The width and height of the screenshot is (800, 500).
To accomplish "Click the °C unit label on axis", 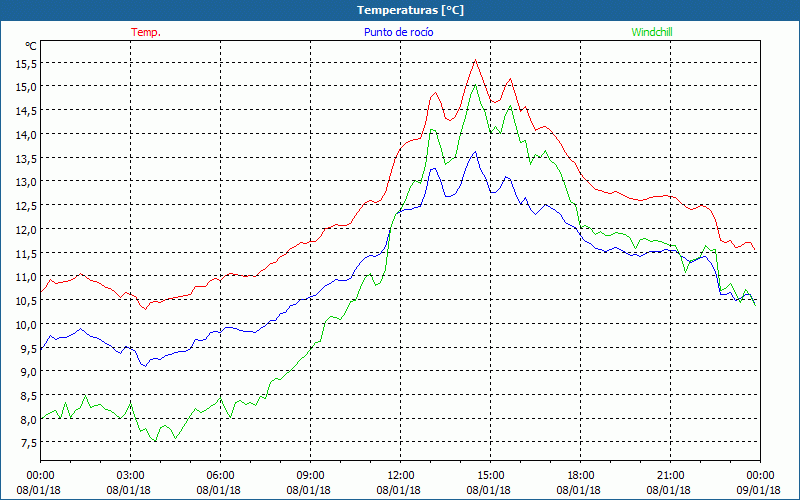I will [31, 46].
